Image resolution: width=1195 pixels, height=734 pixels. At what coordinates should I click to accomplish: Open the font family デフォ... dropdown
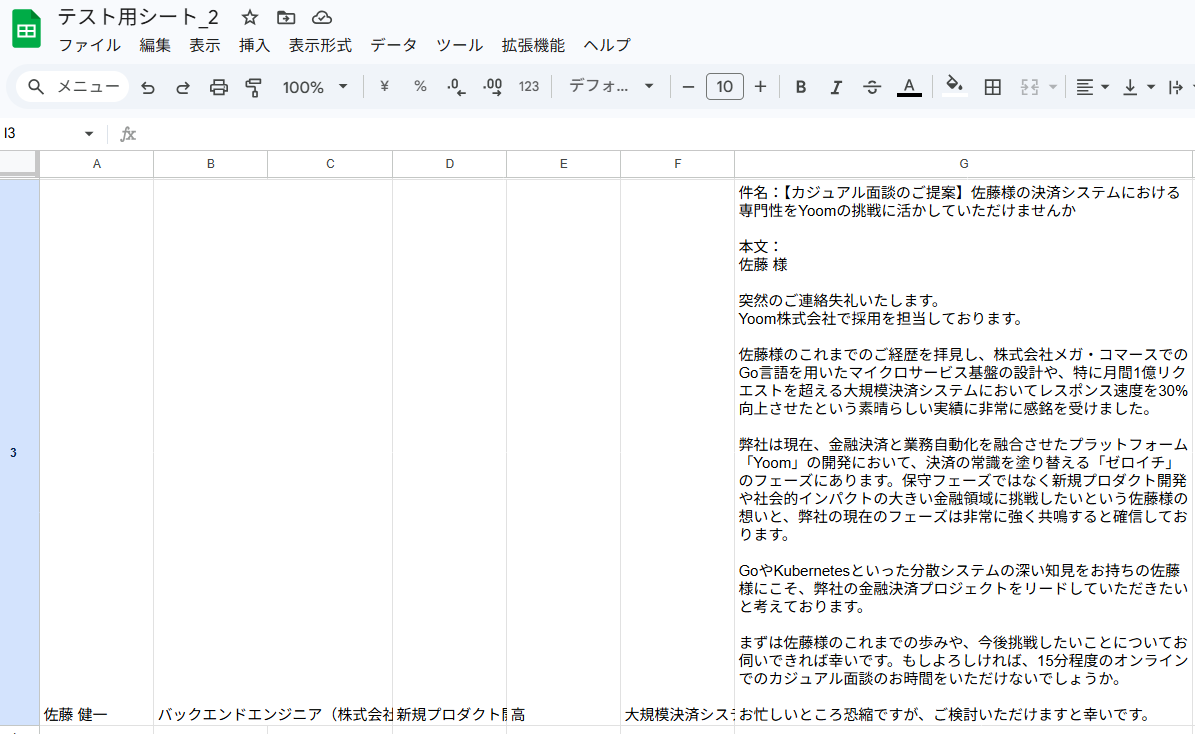click(x=611, y=87)
